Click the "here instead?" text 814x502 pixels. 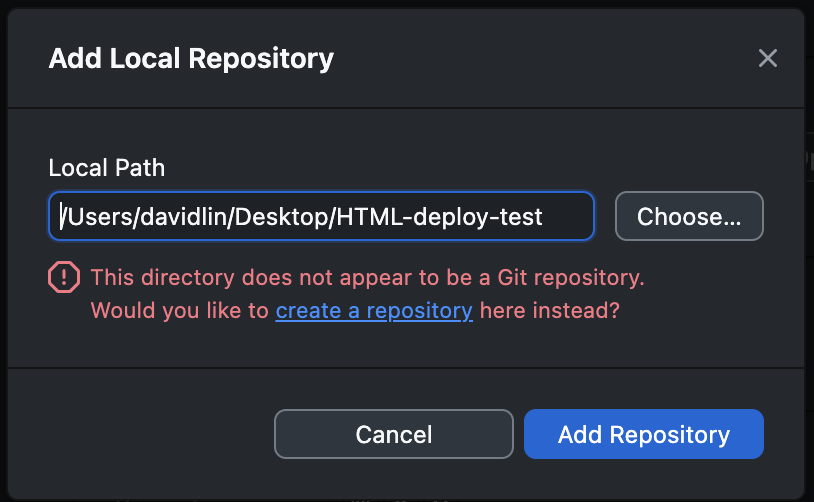pos(550,311)
